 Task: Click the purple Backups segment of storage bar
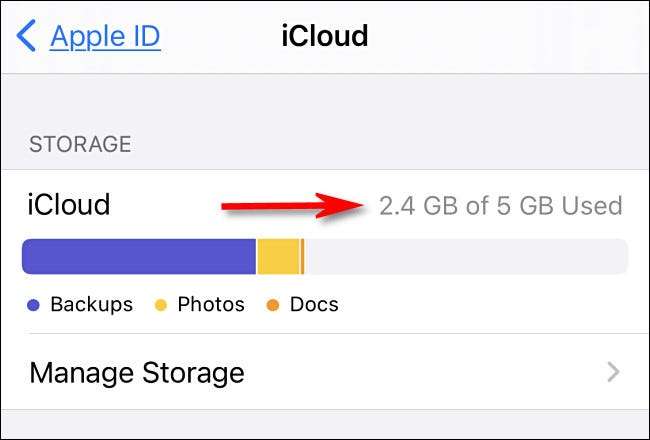tap(138, 256)
